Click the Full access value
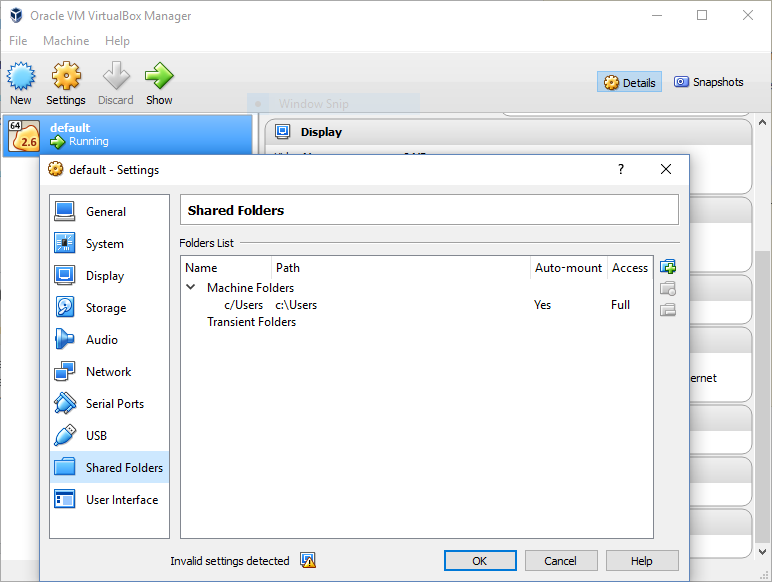Viewport: 772px width, 582px height. tap(620, 305)
